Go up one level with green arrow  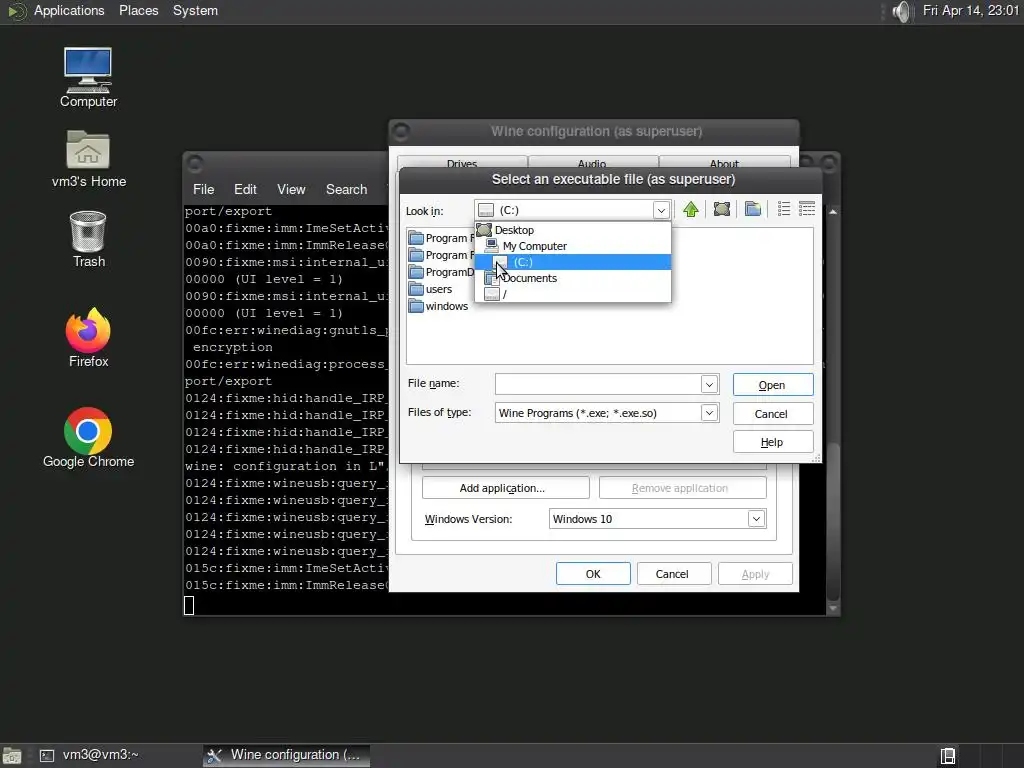click(x=690, y=210)
